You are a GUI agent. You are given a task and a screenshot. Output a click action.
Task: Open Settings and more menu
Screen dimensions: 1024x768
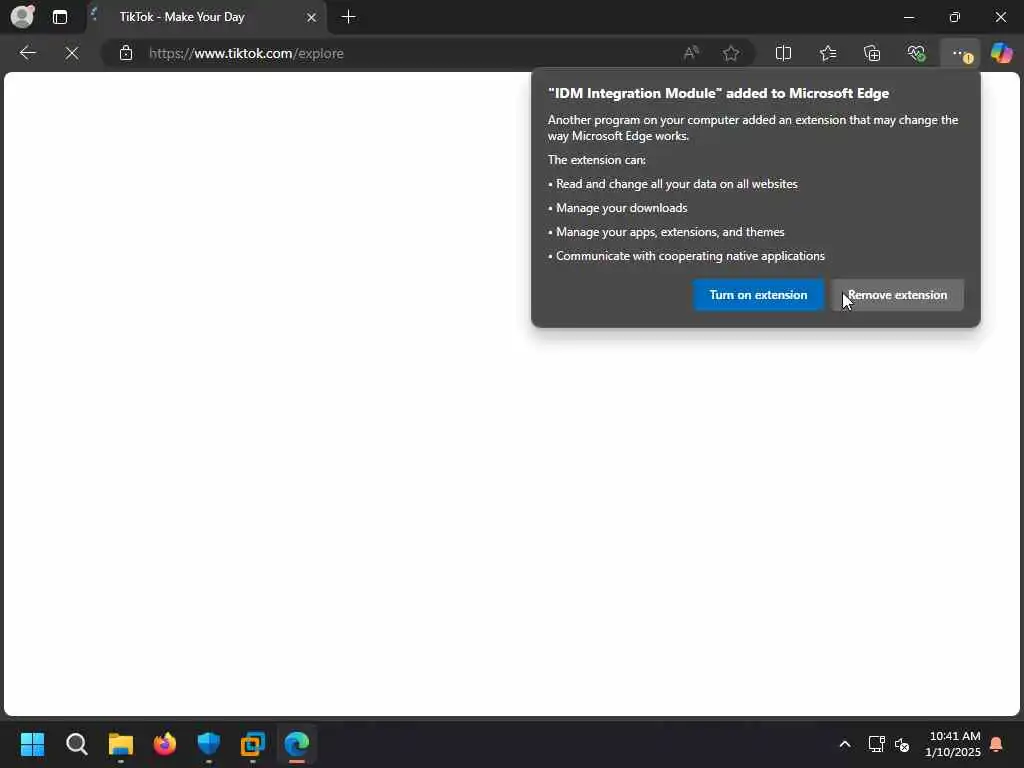coord(960,53)
